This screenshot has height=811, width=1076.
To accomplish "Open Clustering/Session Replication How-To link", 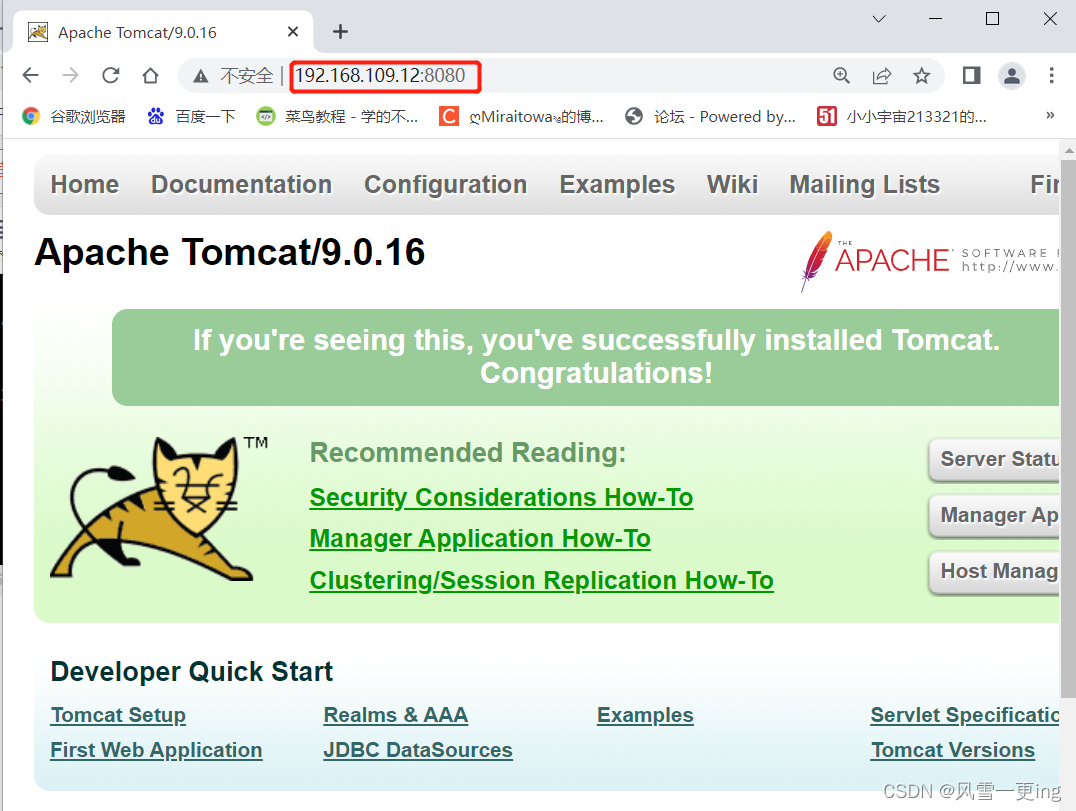I will [x=541, y=580].
